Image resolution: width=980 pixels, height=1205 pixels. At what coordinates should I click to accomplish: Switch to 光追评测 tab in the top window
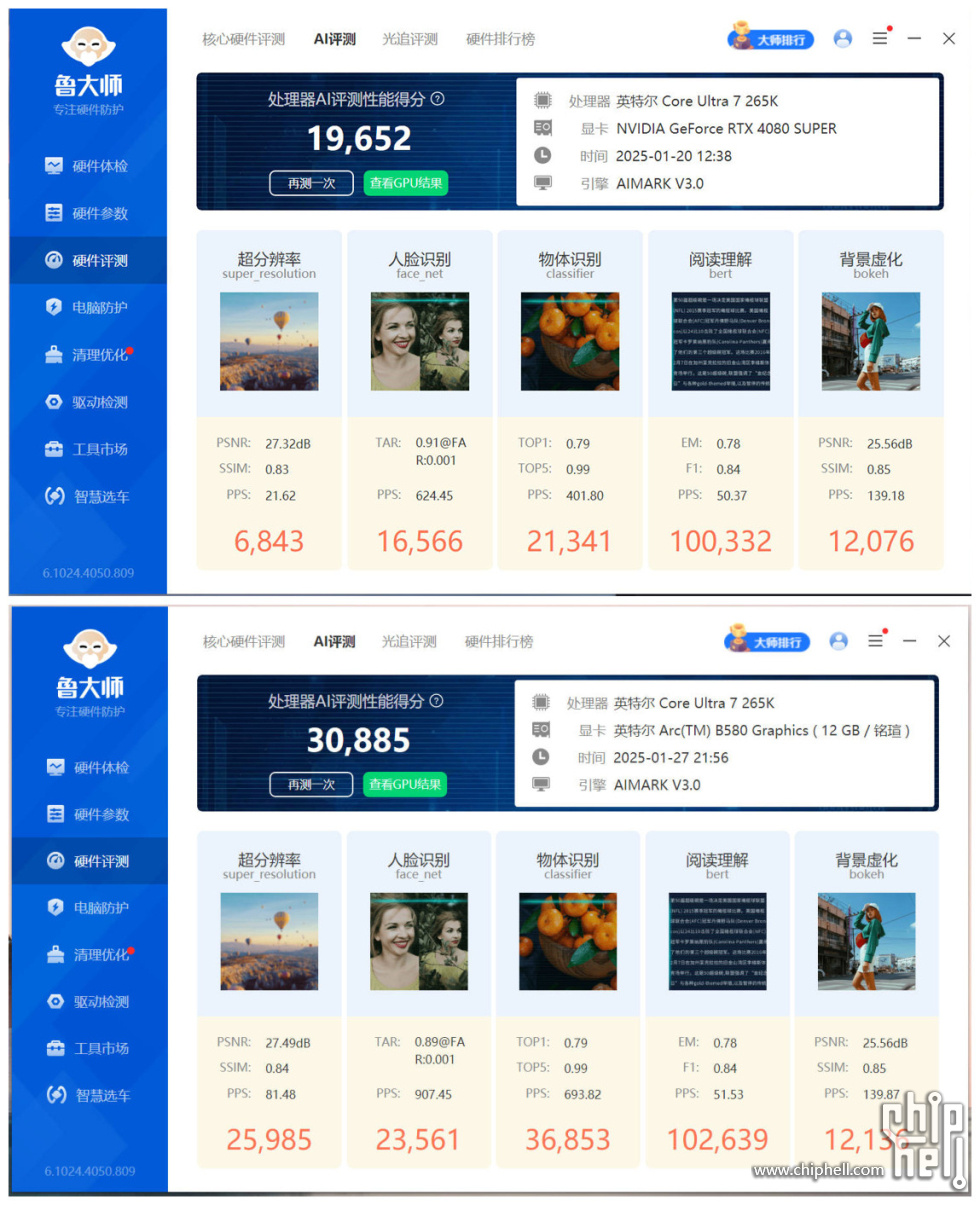pyautogui.click(x=410, y=39)
